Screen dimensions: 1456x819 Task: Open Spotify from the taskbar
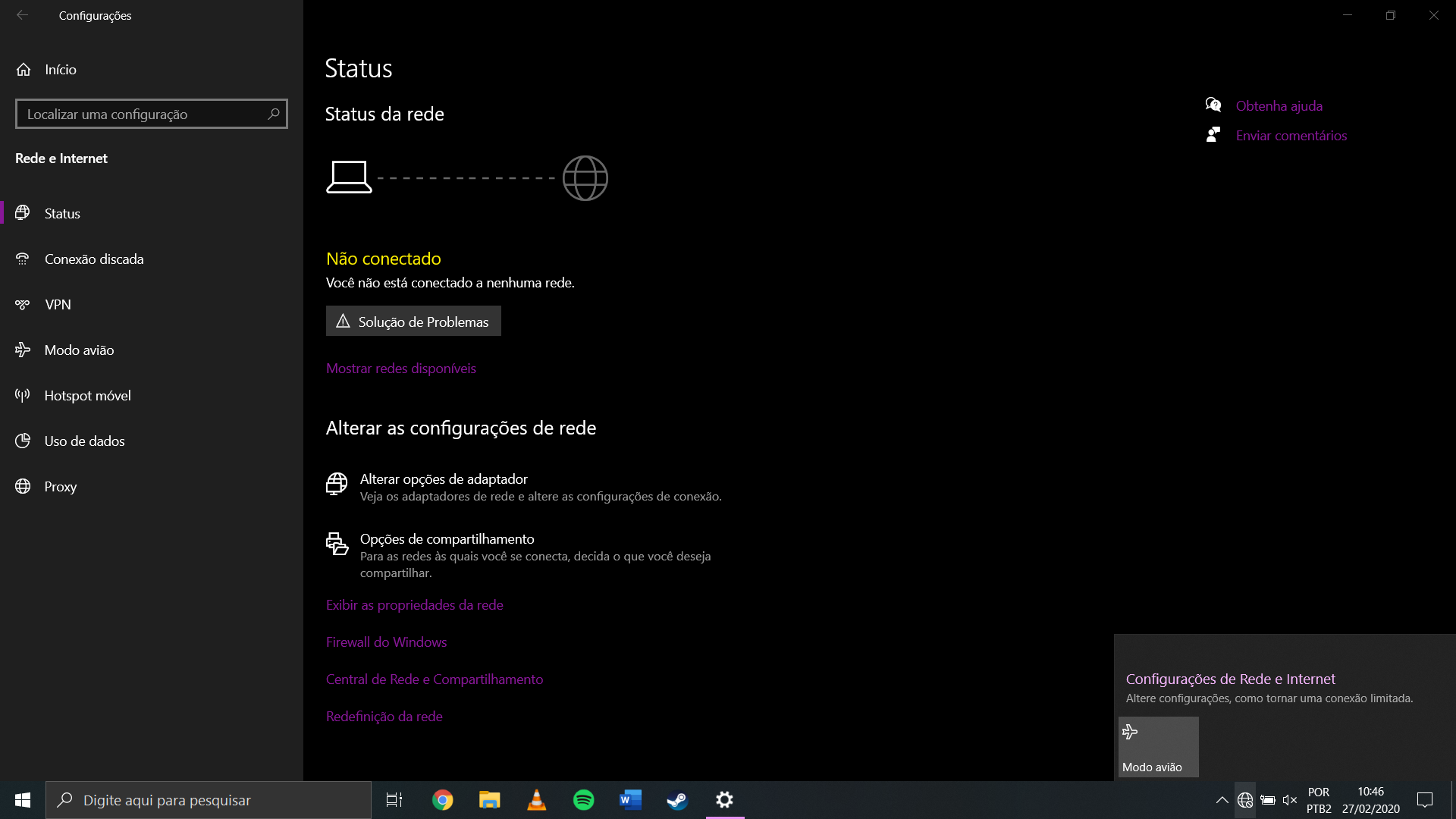[583, 799]
